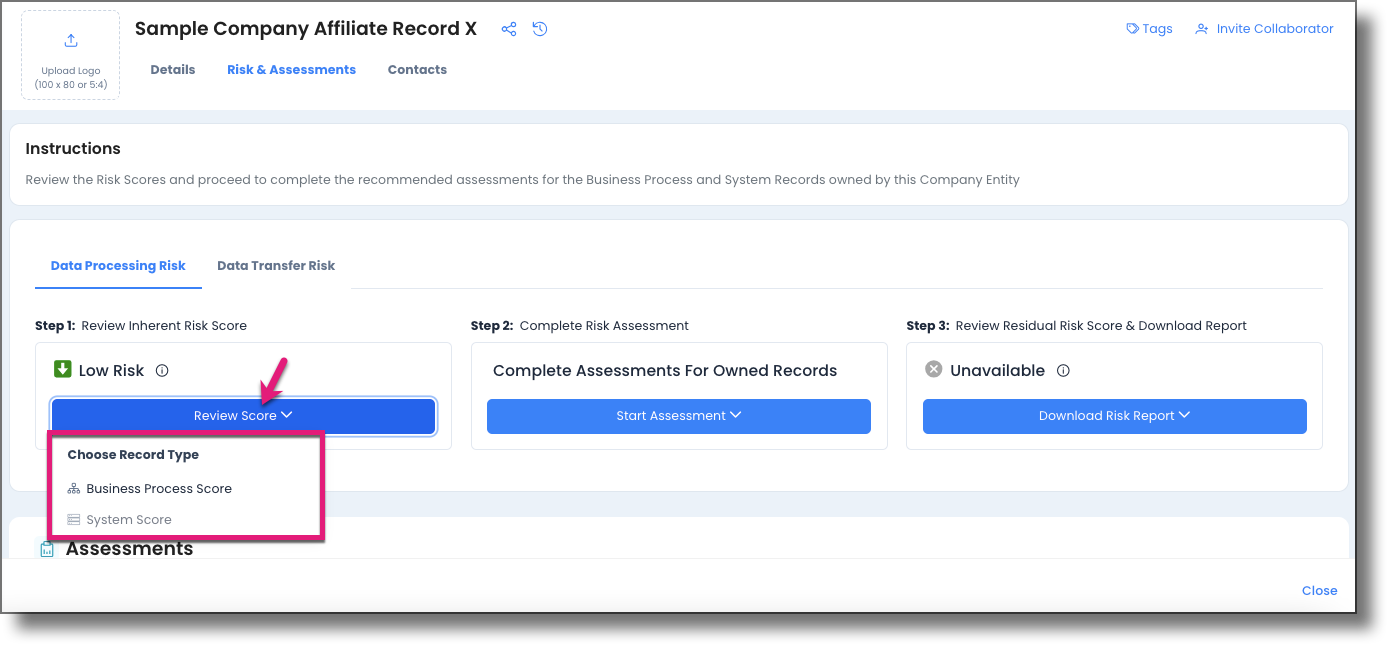This screenshot has height=645, width=1388.
Task: Open the Download Risk Report dropdown
Action: (1114, 416)
